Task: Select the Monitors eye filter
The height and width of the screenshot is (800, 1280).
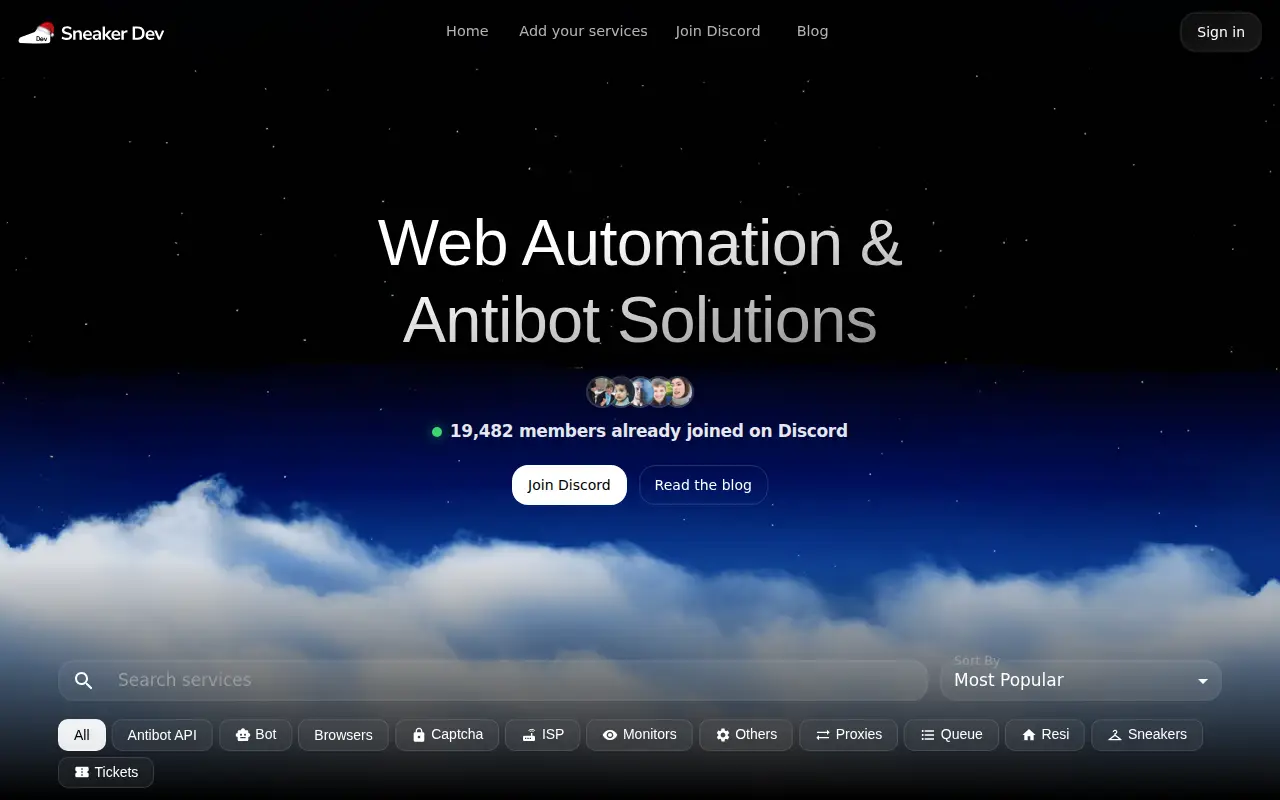Action: pyautogui.click(x=639, y=734)
